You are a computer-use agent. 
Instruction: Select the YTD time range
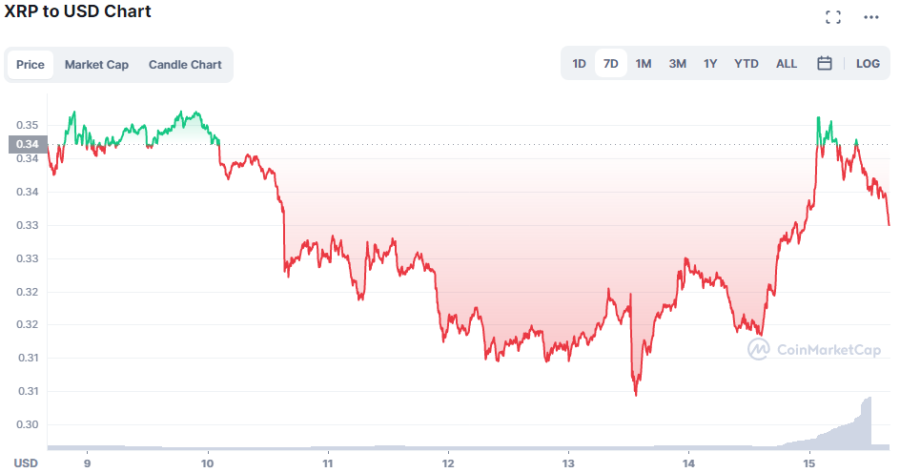coord(746,63)
